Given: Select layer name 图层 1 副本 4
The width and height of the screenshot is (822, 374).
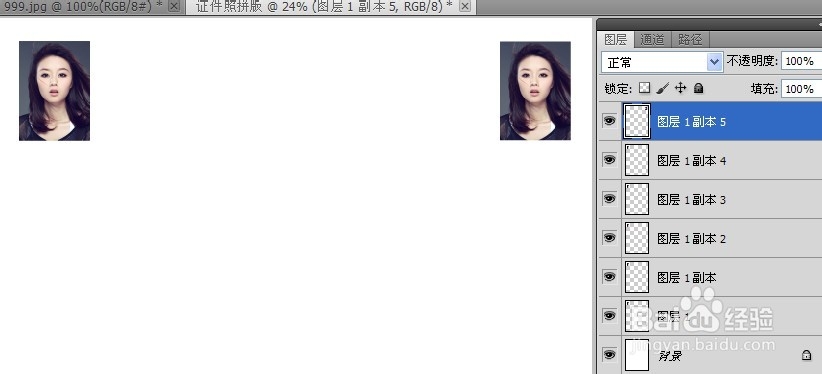Looking at the screenshot, I should [x=691, y=161].
